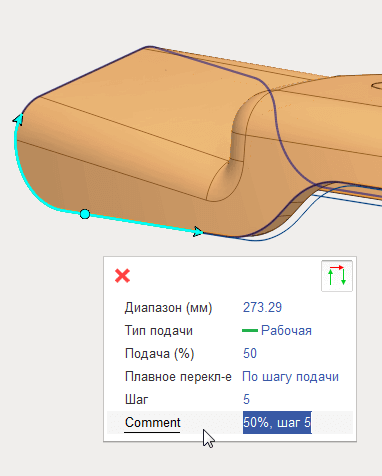Click the Шаг row label
The image size is (382, 476).
(136, 399)
